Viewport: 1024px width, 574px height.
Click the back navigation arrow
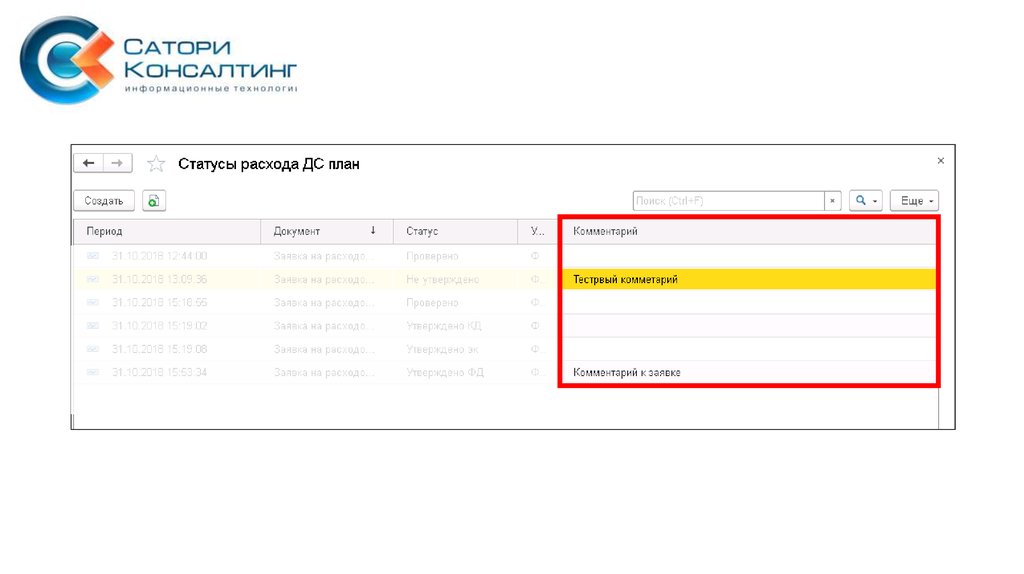(x=90, y=163)
